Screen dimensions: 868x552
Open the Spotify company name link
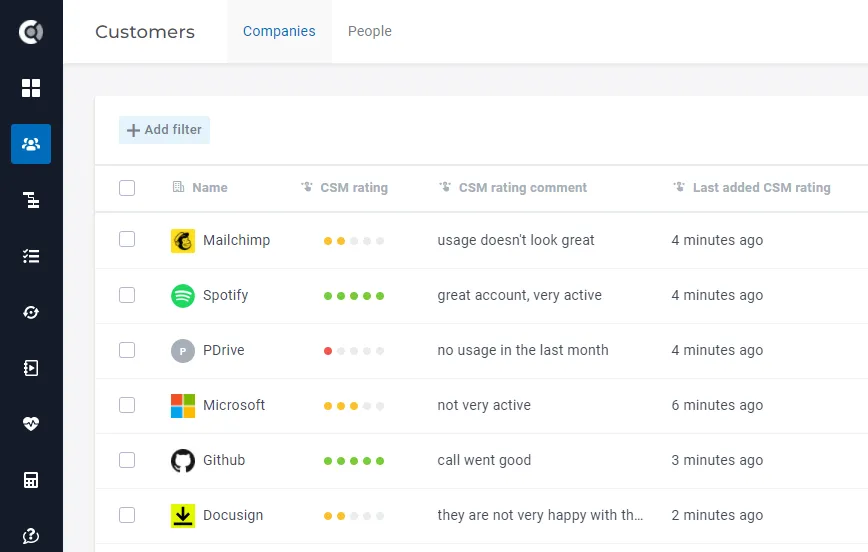(225, 295)
